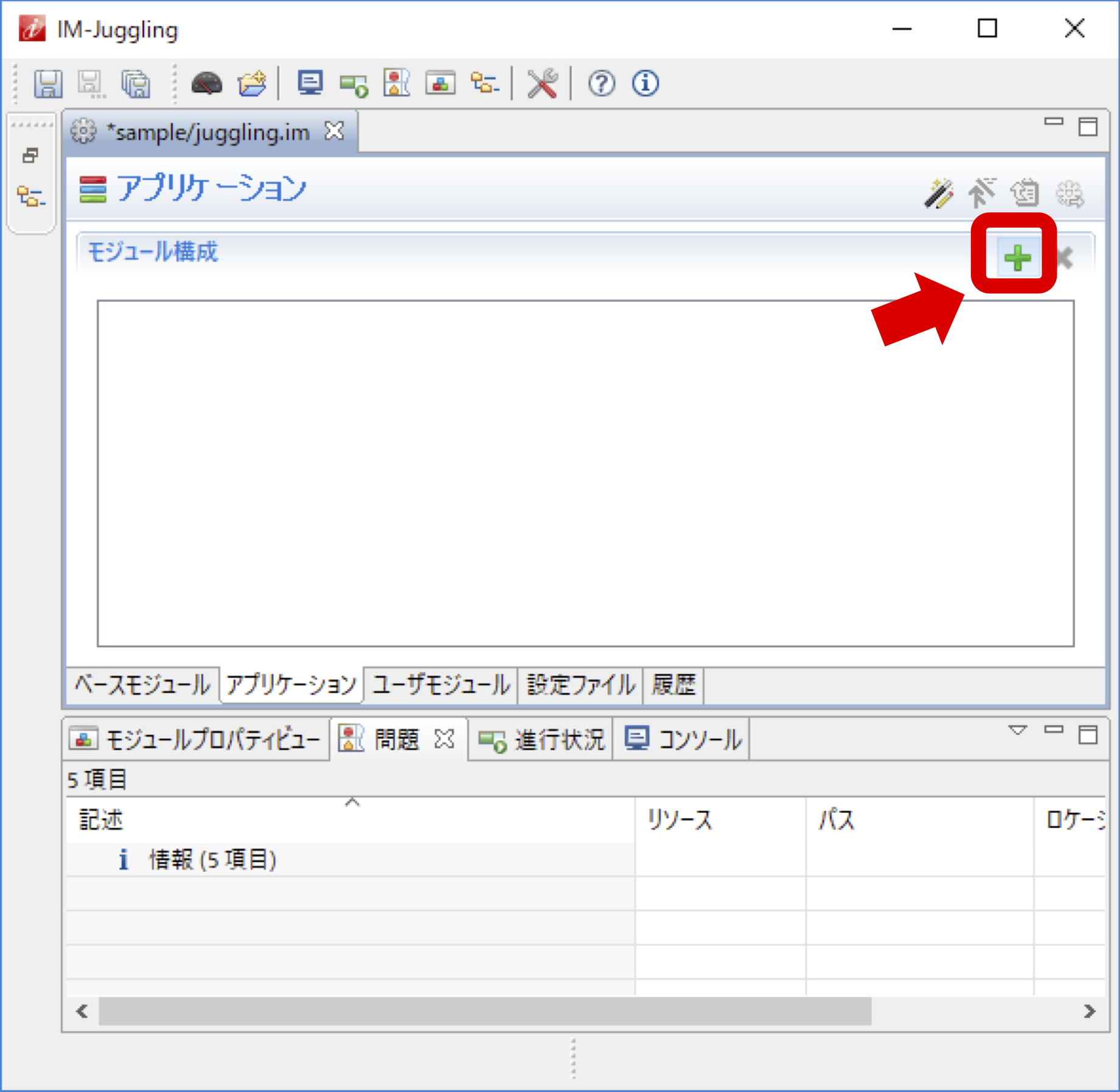
Task: Close the 問題 view tab
Action: [x=445, y=739]
